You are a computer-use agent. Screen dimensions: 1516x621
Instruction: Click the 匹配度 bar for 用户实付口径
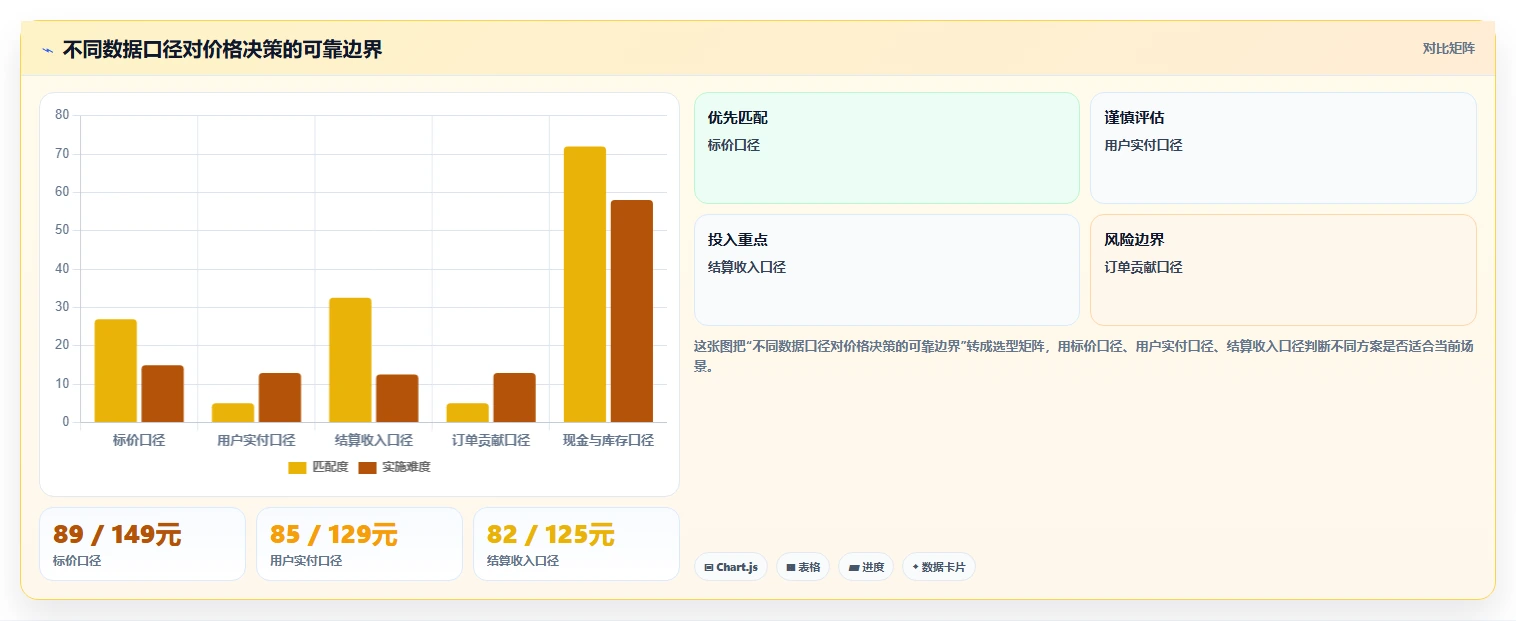click(233, 412)
